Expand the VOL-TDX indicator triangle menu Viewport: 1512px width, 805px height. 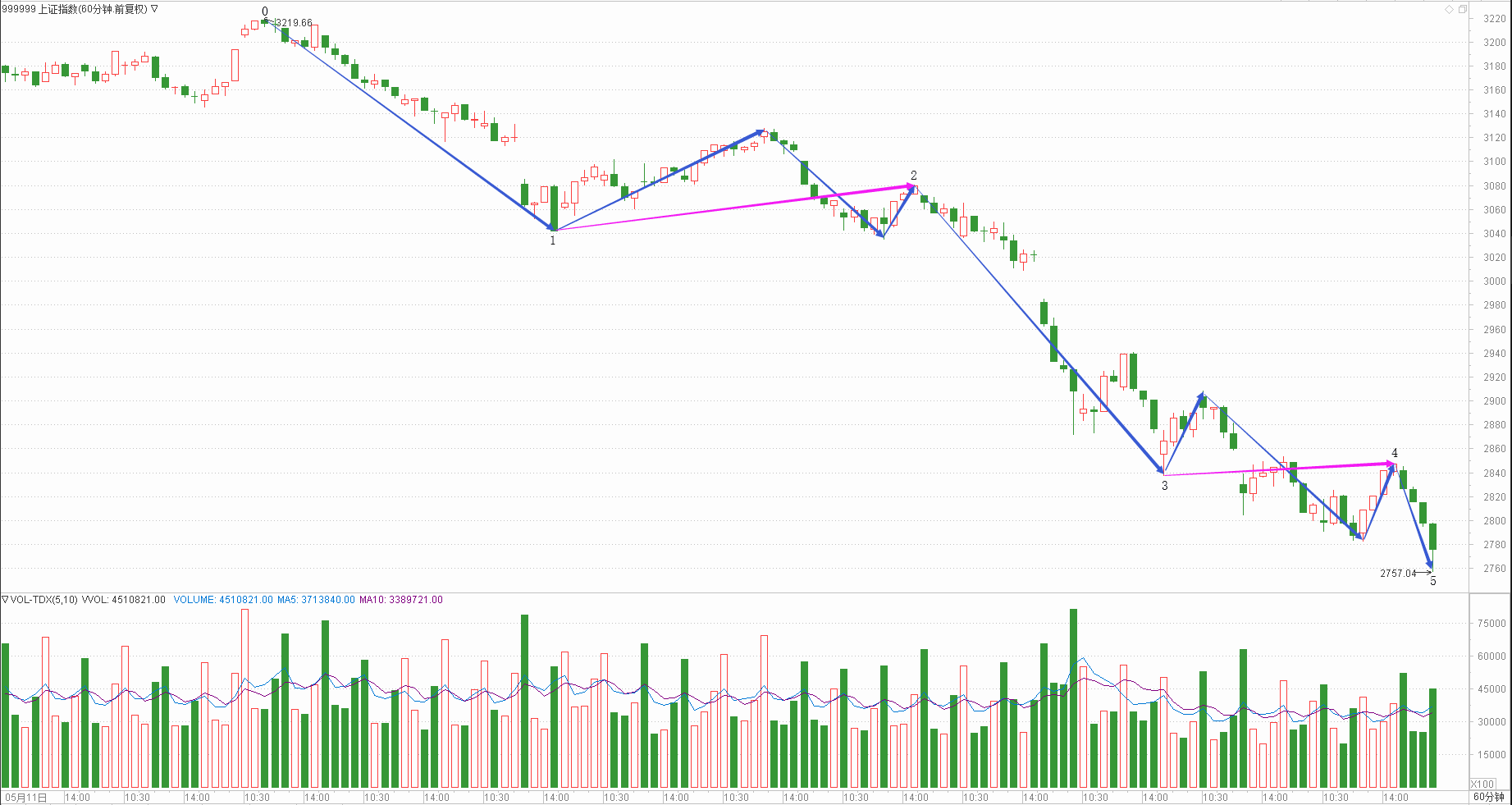[5, 600]
